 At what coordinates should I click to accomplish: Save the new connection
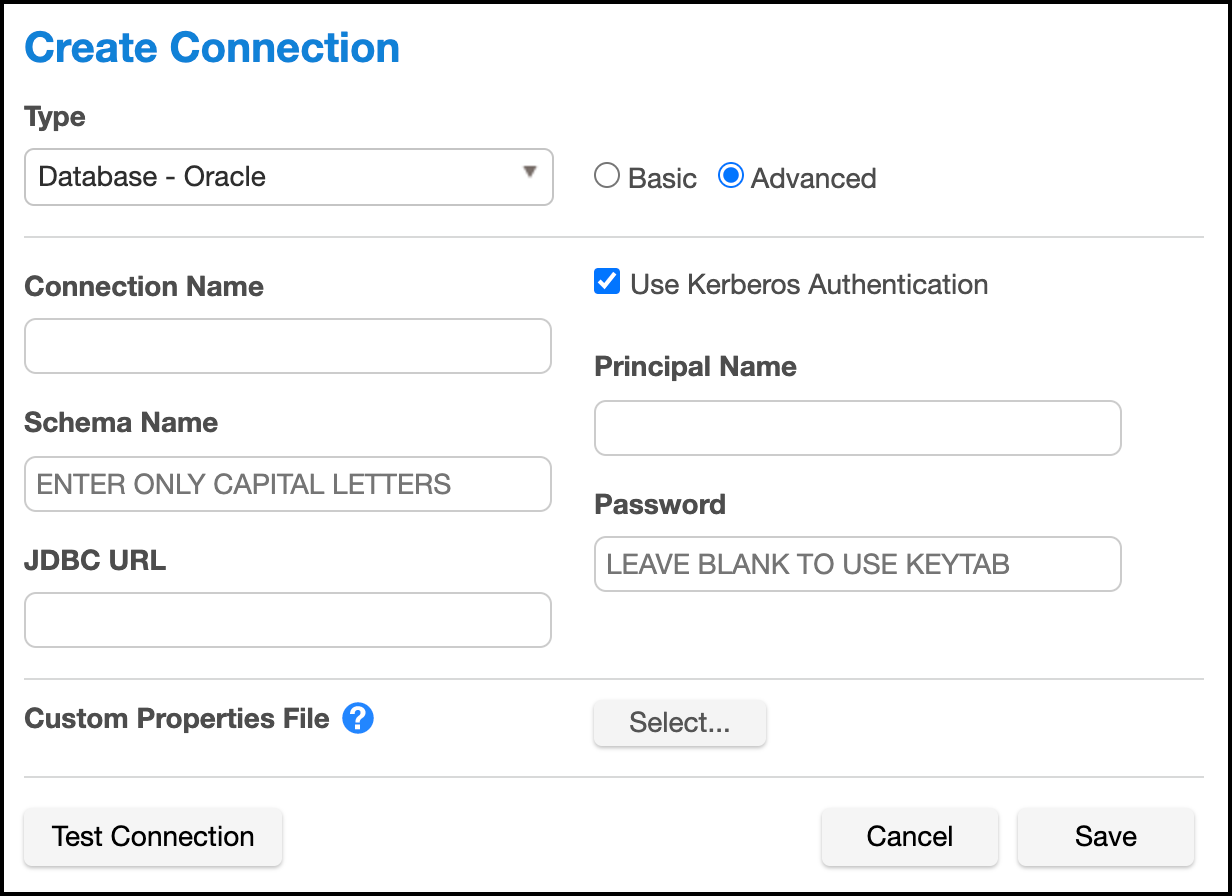[1105, 837]
